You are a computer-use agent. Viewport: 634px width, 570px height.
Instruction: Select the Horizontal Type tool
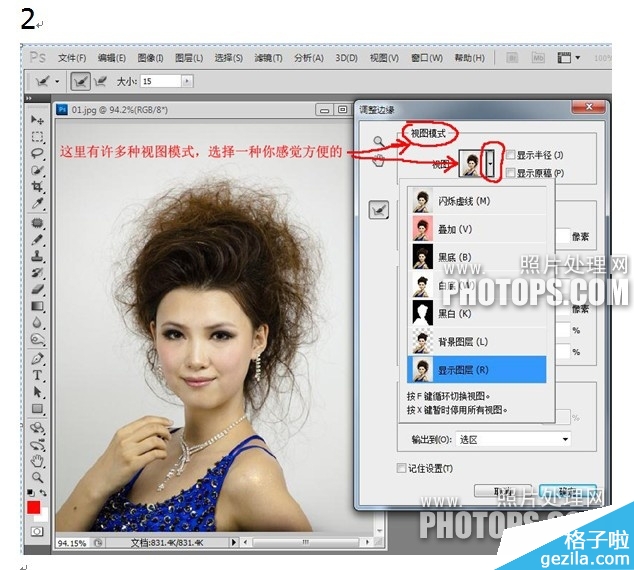(x=37, y=375)
